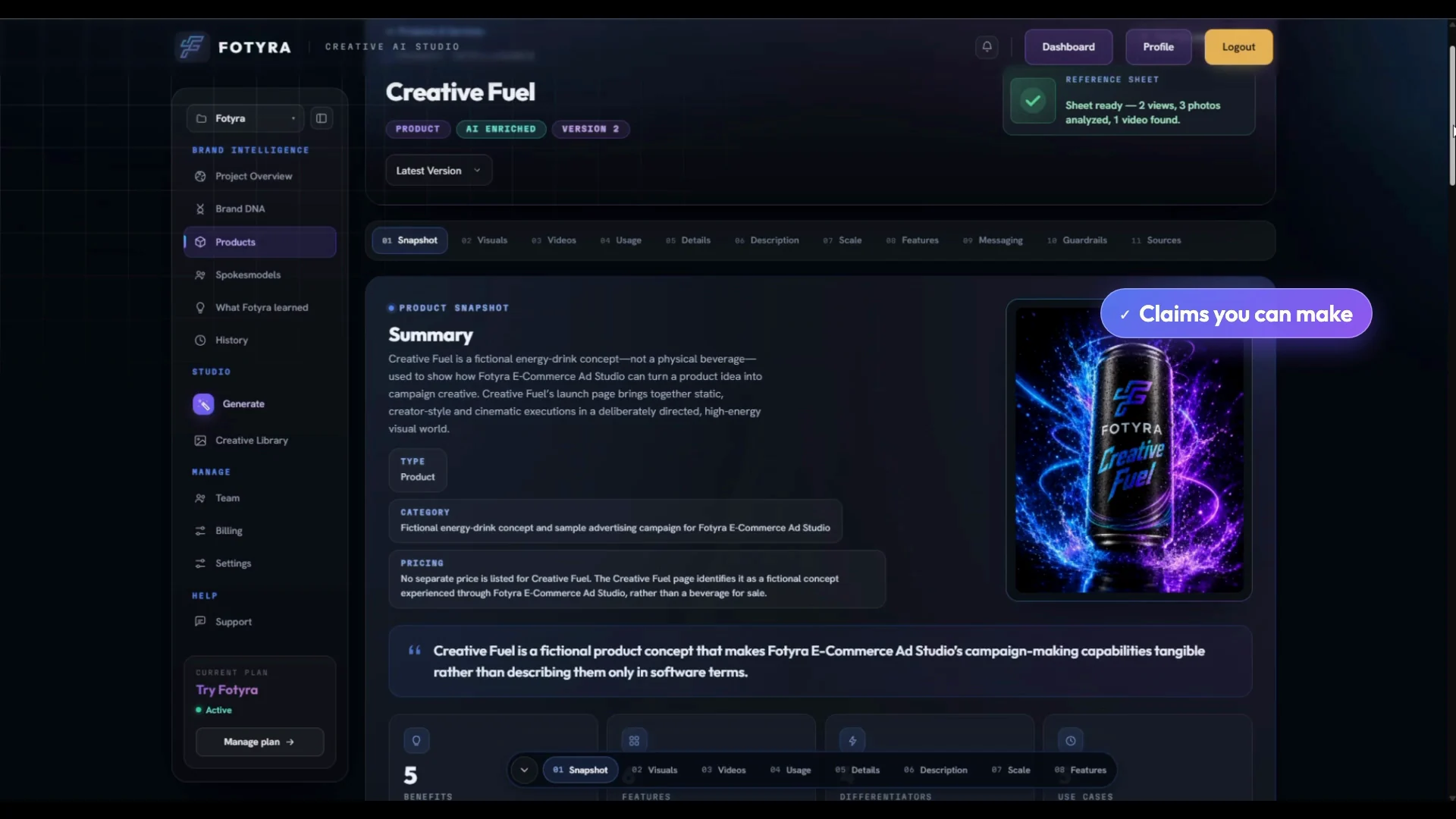Click the Brand DNA icon
Image resolution: width=1456 pixels, height=819 pixels.
pos(200,209)
